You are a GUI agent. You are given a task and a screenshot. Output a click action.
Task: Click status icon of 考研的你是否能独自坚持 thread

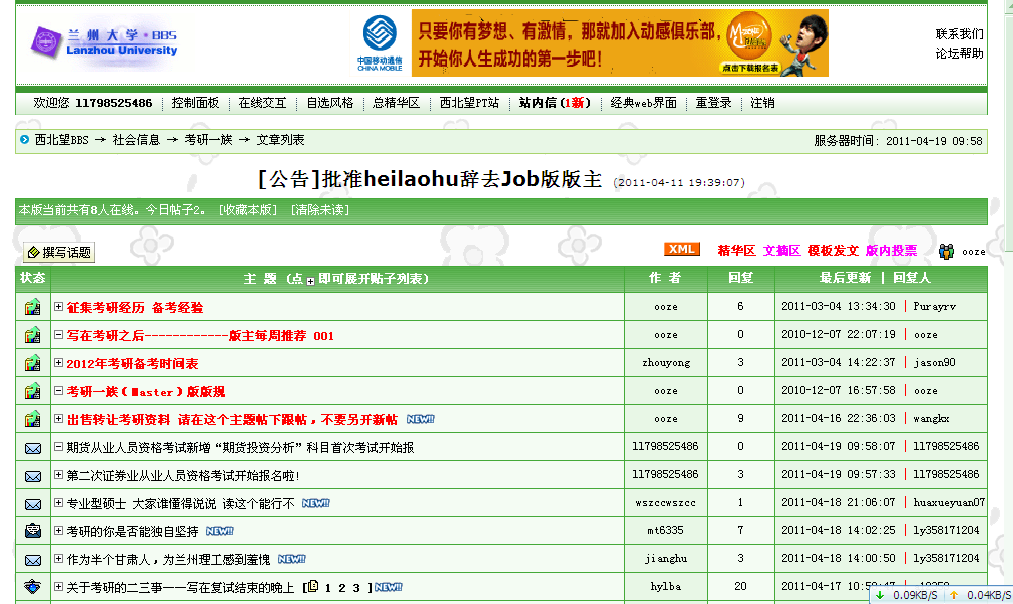[x=33, y=531]
